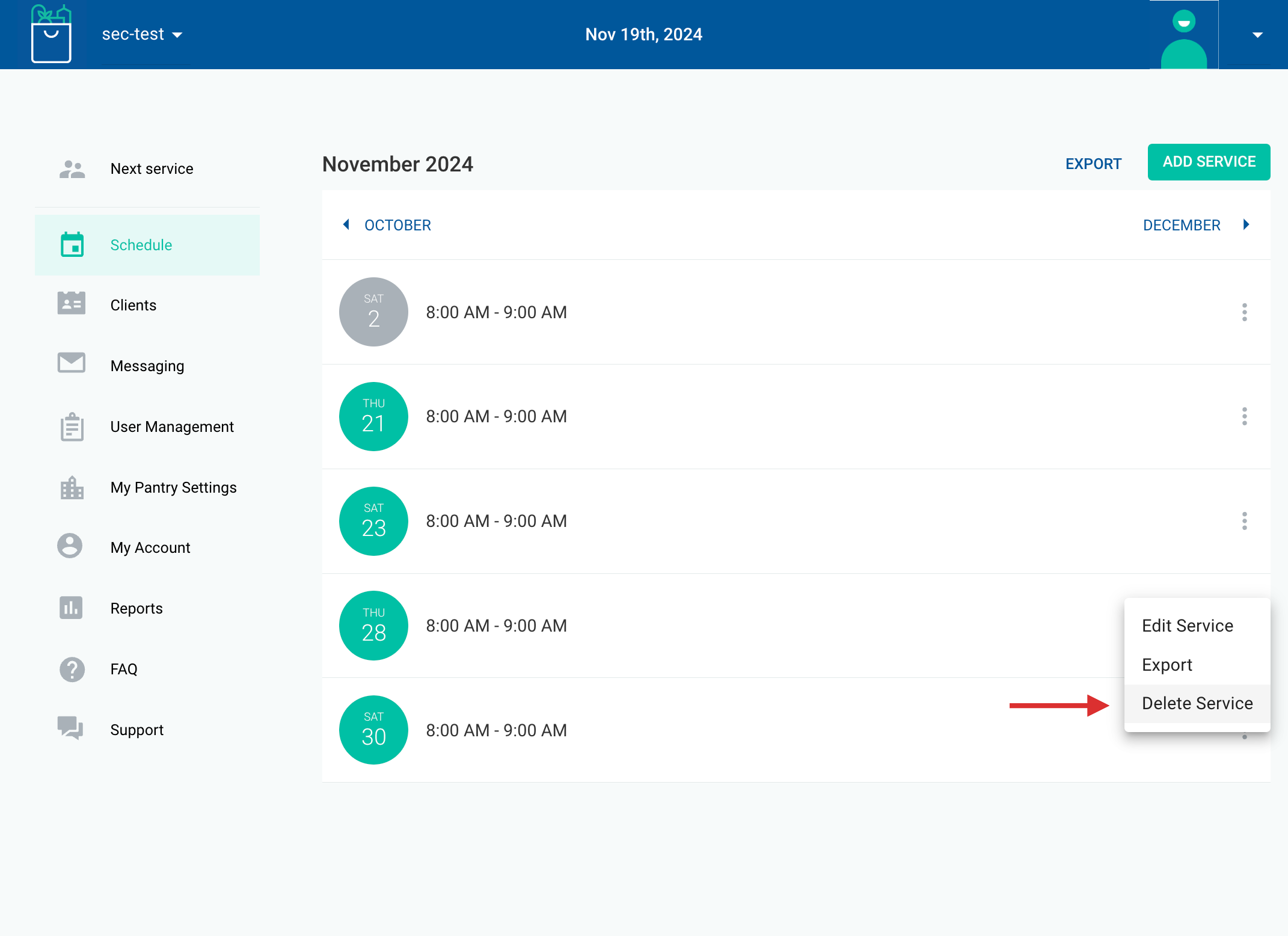
Task: Click the EXPORT button
Action: pos(1093,164)
